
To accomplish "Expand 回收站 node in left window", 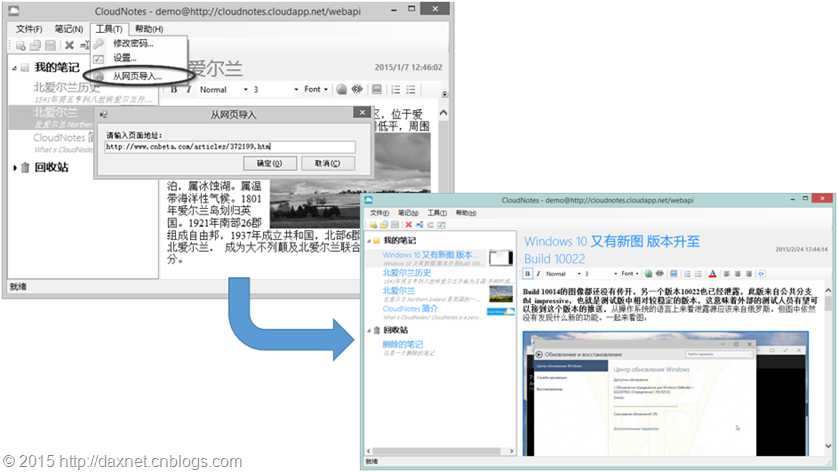I will point(15,168).
